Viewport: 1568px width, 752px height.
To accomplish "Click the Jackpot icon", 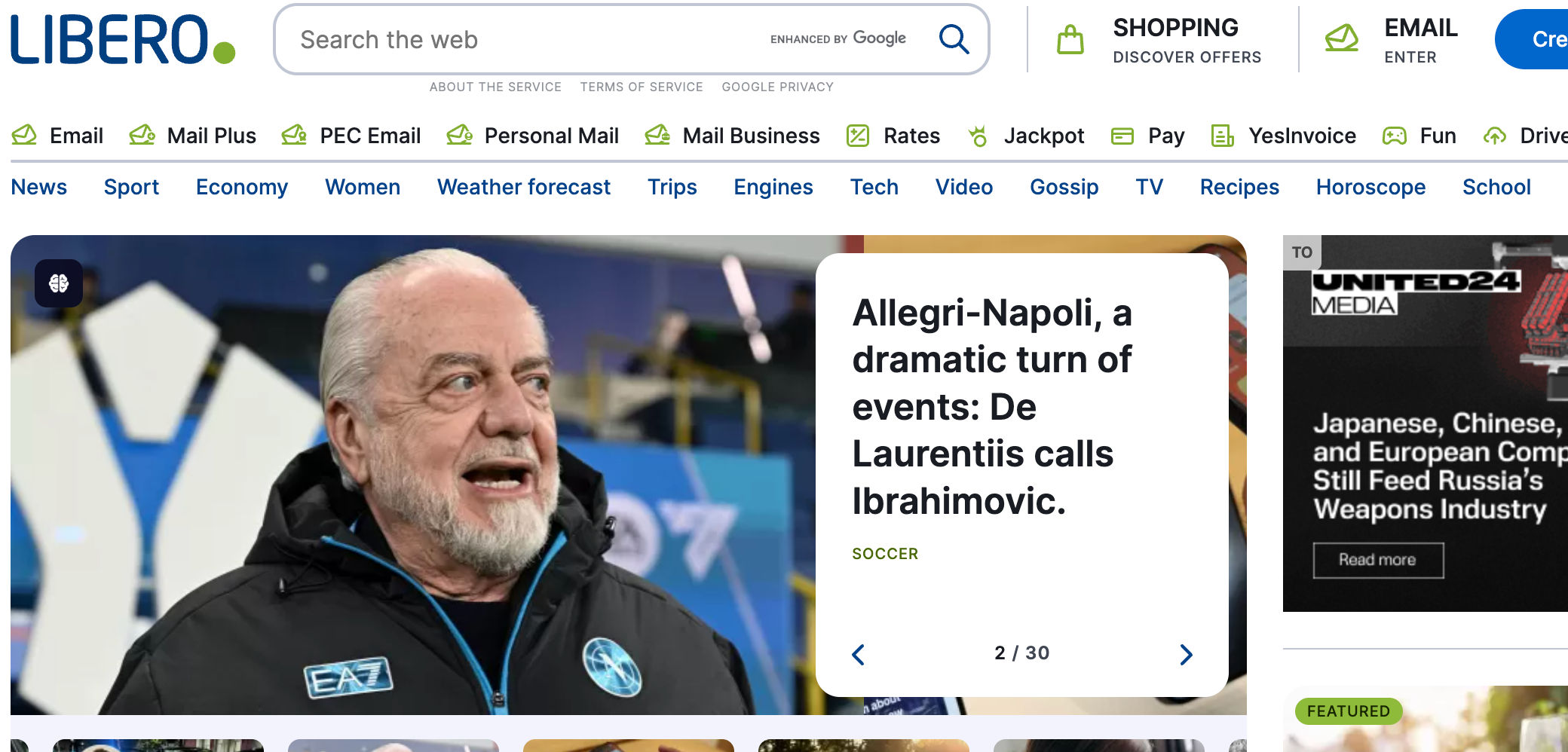I will coord(978,136).
